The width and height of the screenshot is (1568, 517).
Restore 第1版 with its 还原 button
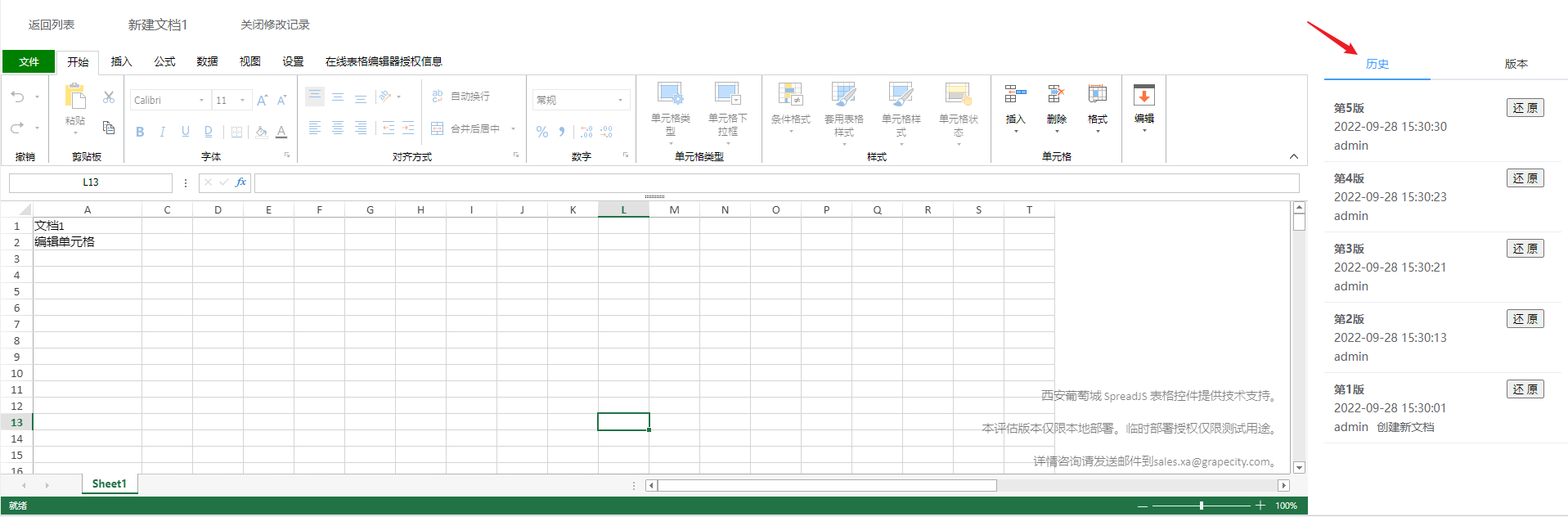tap(1525, 389)
